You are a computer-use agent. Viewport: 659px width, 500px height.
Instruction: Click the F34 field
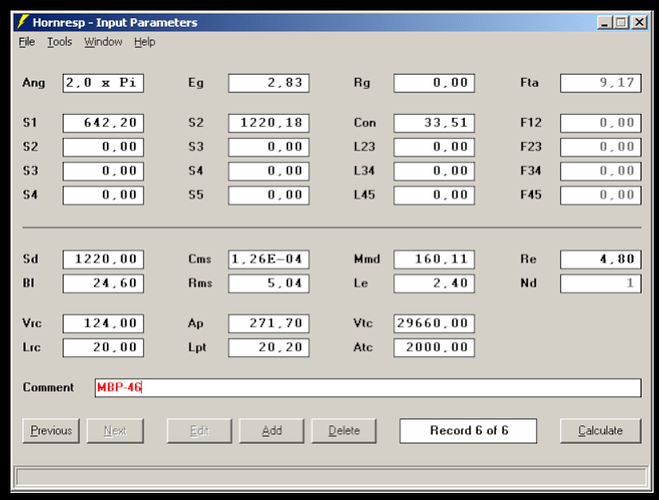(601, 171)
